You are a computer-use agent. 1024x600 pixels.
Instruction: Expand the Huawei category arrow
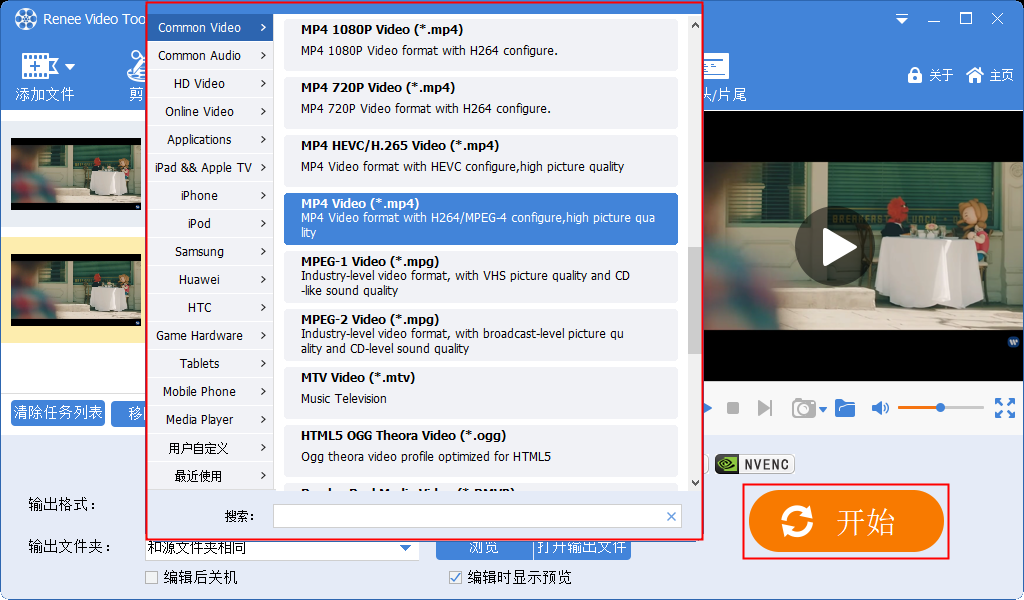click(263, 279)
